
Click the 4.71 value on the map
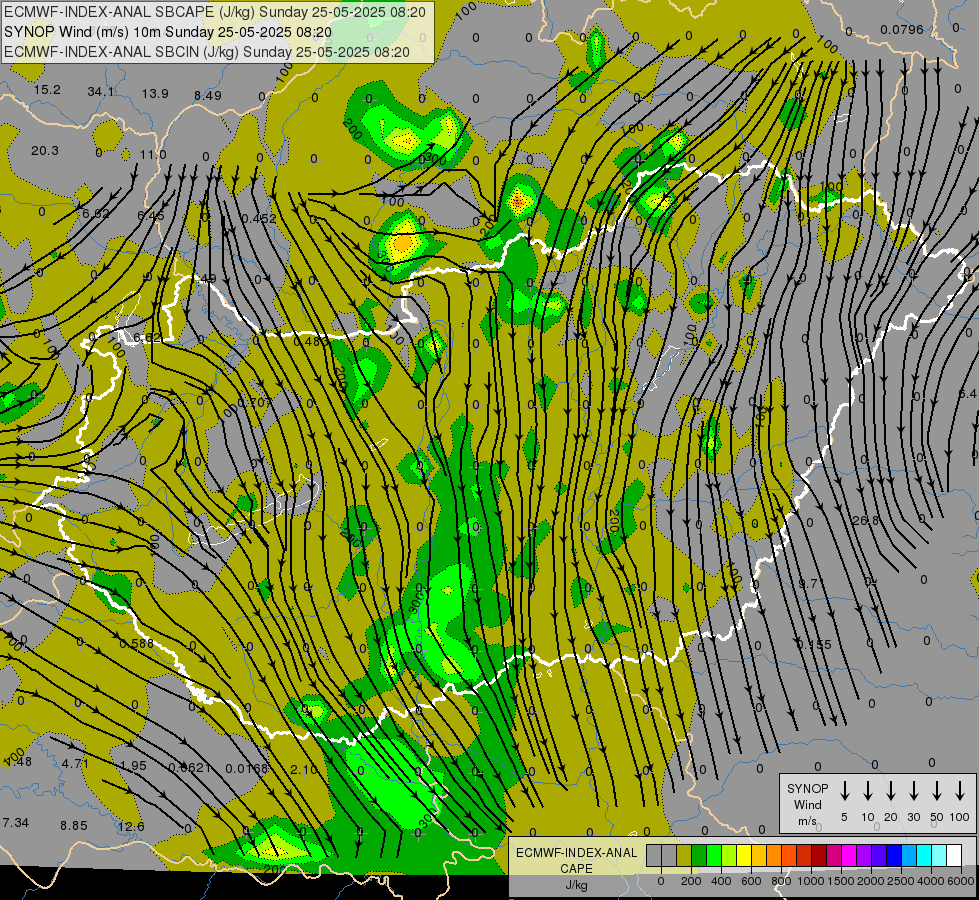point(76,764)
